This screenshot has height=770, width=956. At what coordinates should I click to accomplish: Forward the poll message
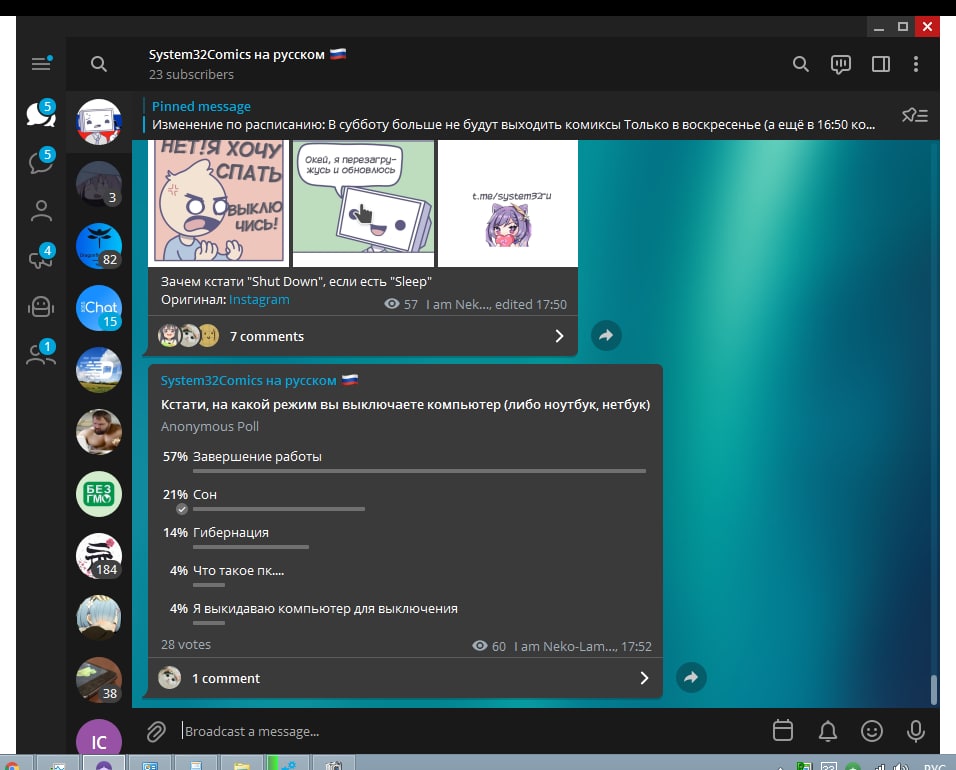click(691, 677)
